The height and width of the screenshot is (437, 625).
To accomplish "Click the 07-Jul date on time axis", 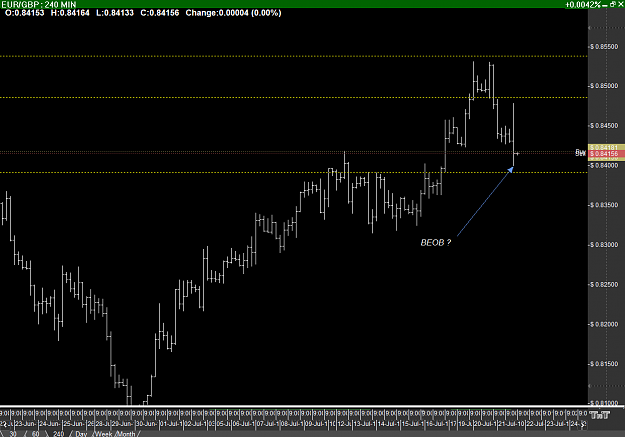I will coord(268,424).
